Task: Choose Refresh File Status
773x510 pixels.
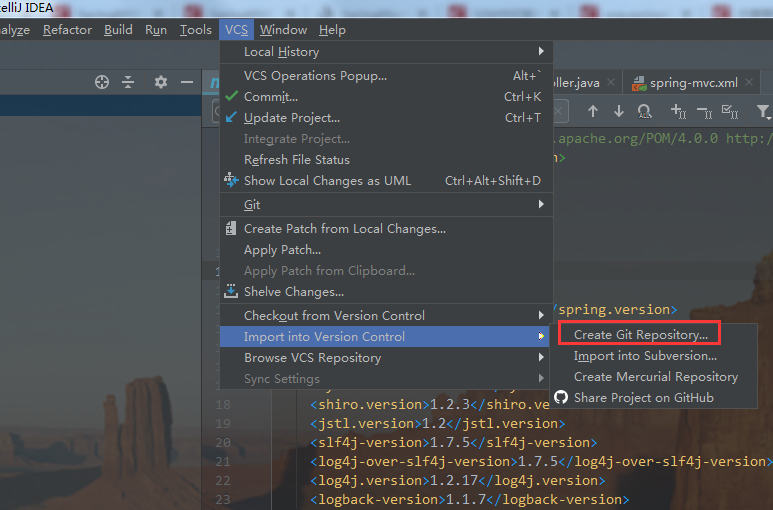Action: pyautogui.click(x=386, y=160)
